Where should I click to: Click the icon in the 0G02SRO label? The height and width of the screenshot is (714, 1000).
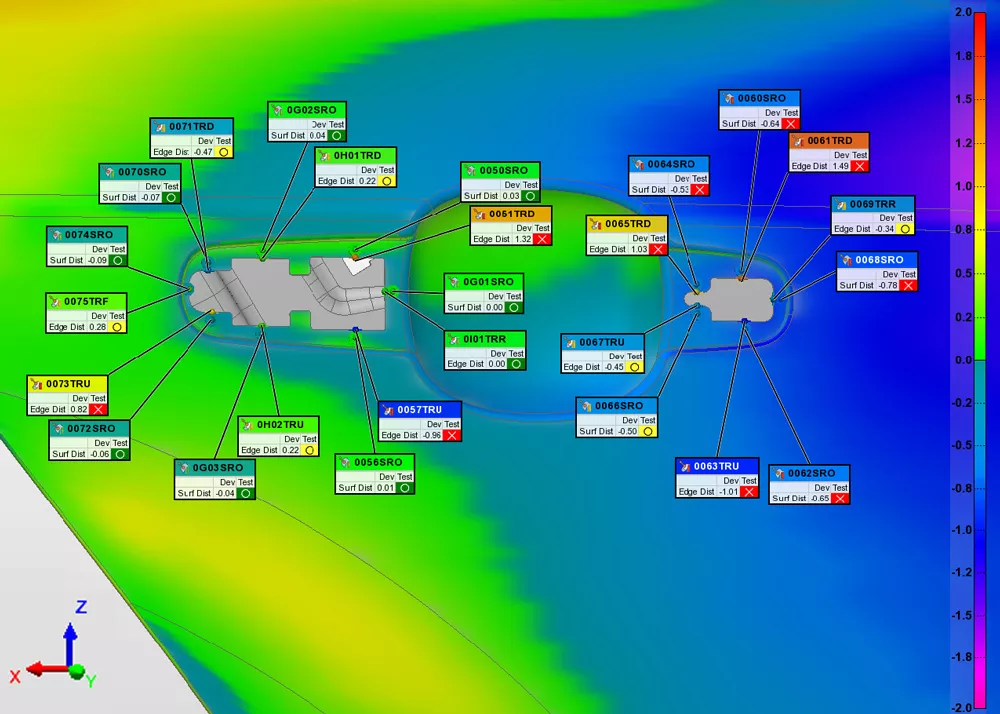coord(277,110)
